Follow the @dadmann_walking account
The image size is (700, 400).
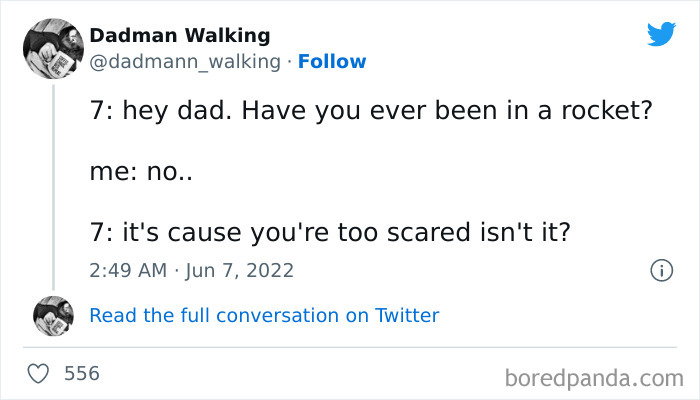(x=333, y=62)
